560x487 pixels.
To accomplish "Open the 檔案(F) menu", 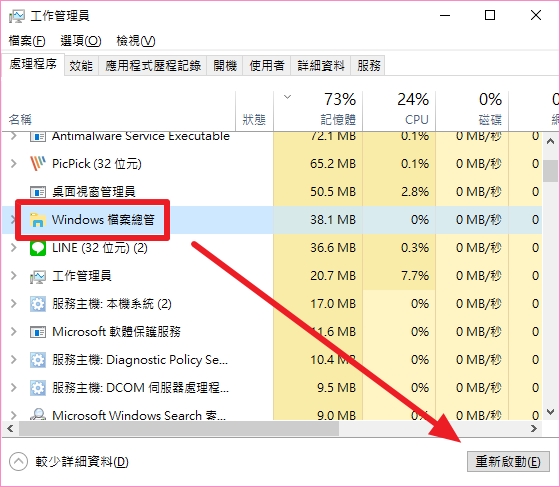I will (27, 41).
